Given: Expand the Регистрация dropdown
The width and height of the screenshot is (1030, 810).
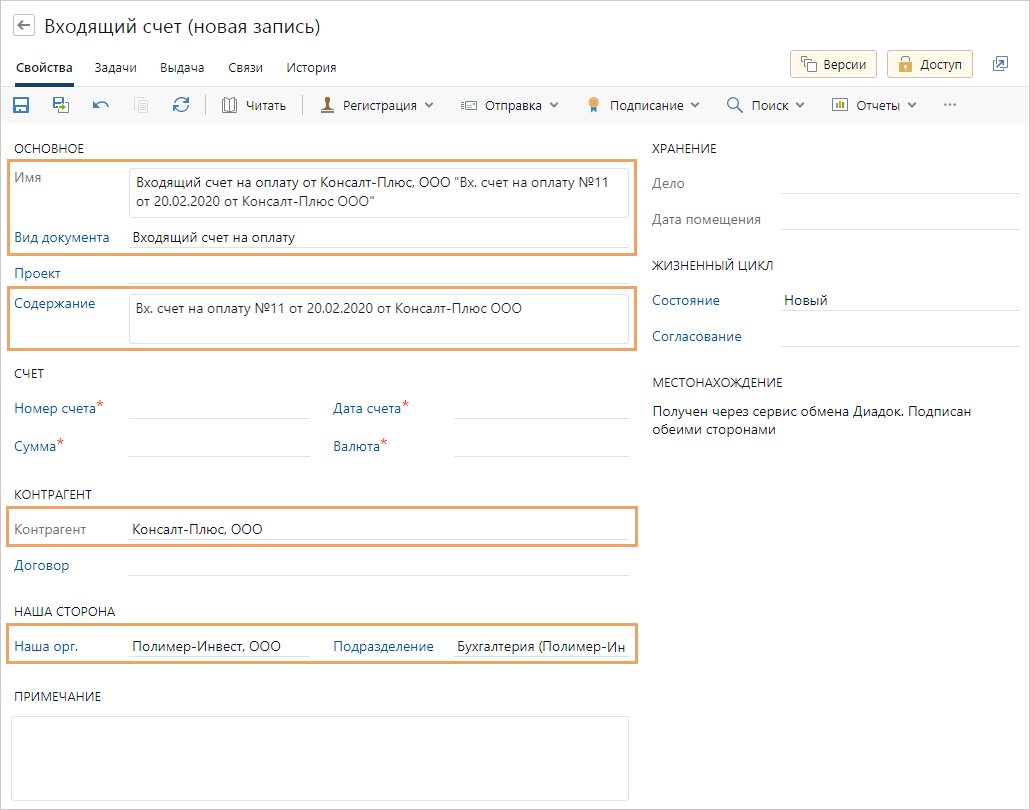Looking at the screenshot, I should pyautogui.click(x=377, y=105).
